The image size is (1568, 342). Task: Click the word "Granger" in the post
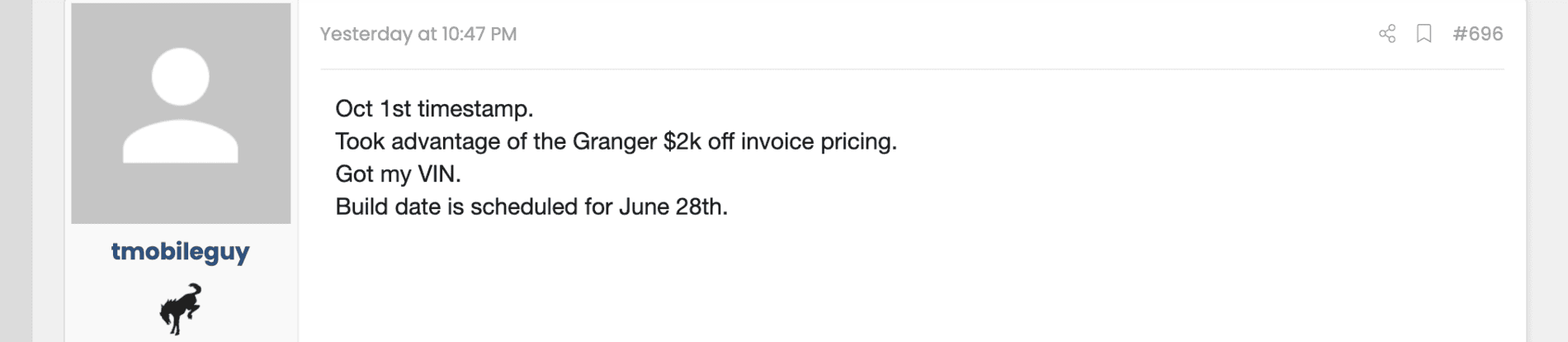[x=614, y=142]
